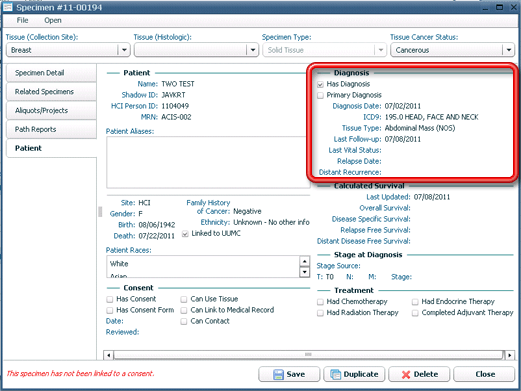This screenshot has width=521, height=391.
Task: Click the HCI Person ID value 1104049
Action: (175, 106)
